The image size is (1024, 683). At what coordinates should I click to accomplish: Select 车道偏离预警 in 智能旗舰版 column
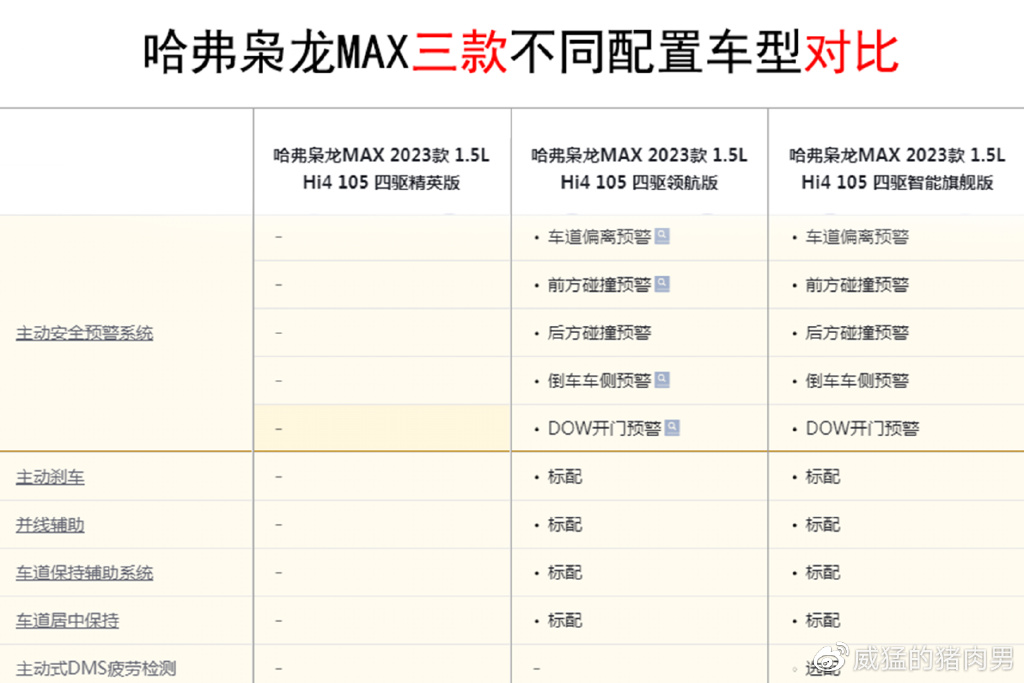coord(857,237)
